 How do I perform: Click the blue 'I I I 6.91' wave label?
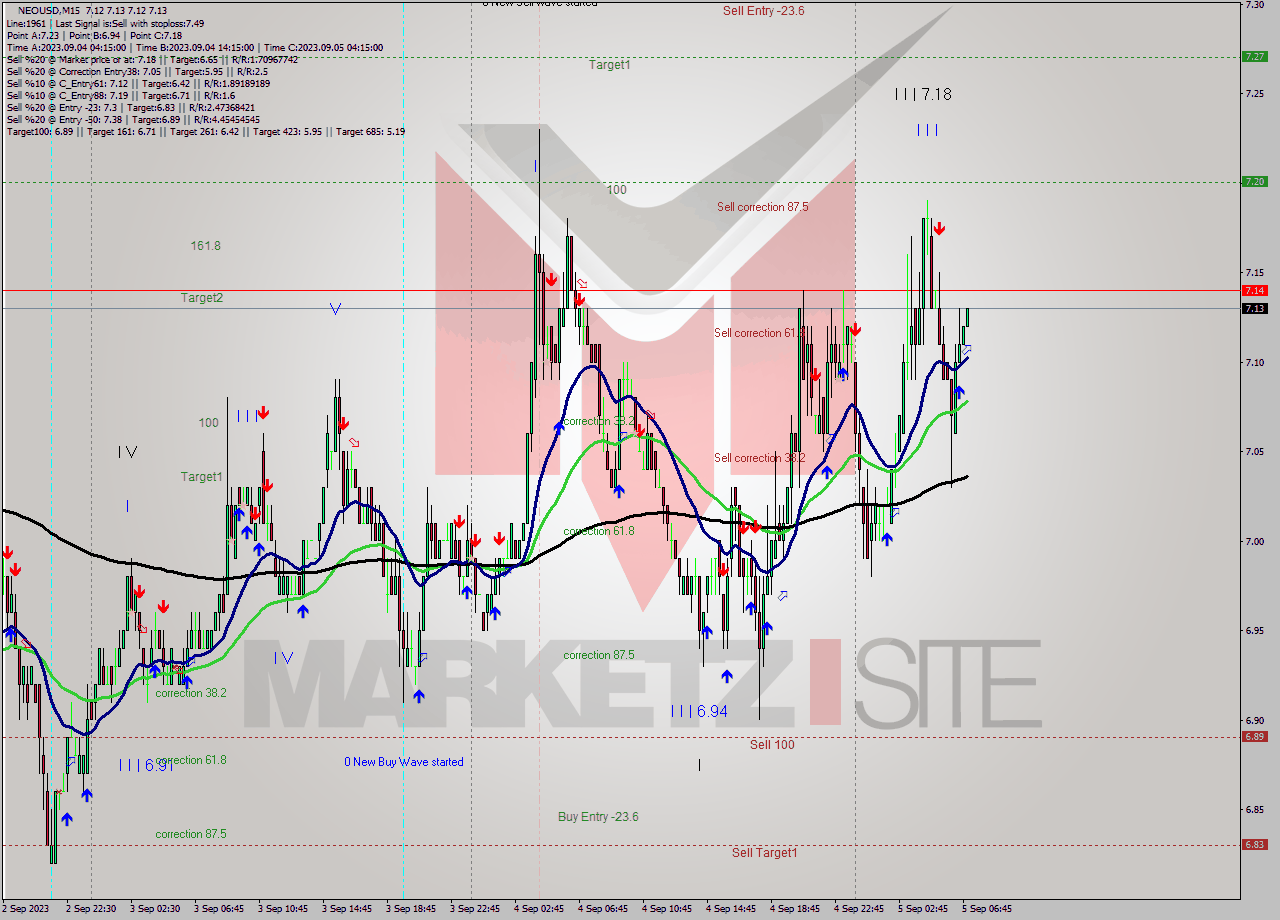(147, 765)
